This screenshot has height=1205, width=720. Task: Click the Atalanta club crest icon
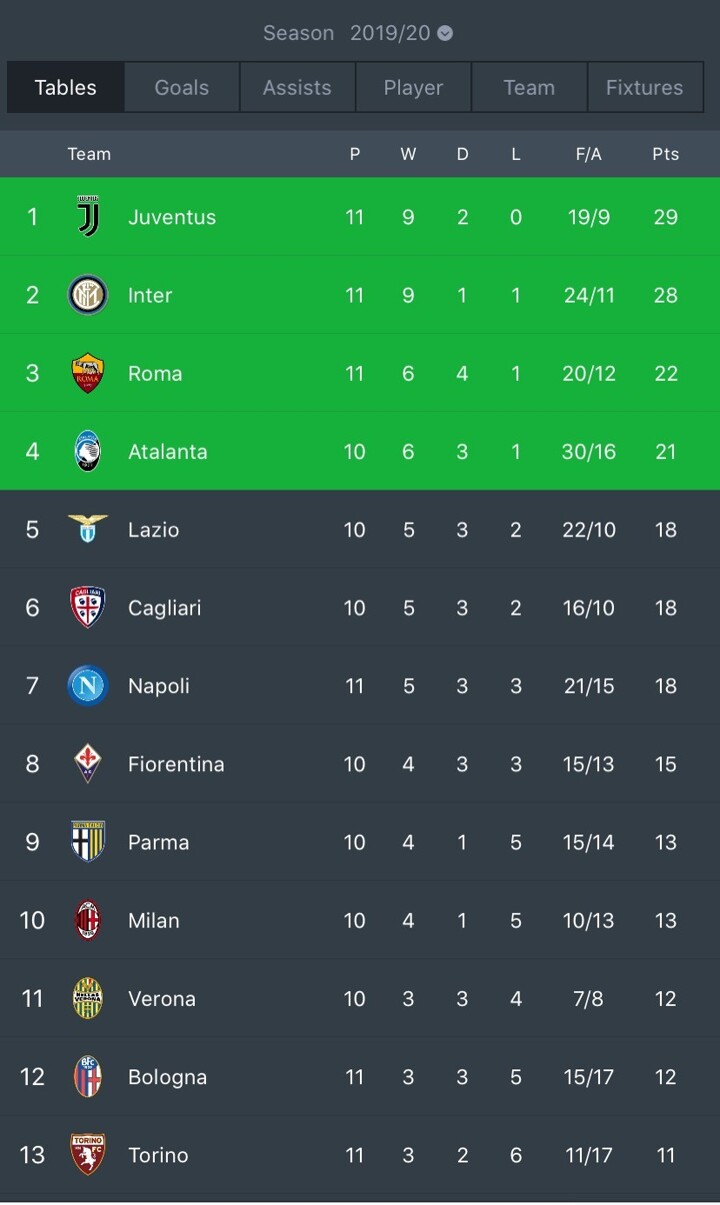(88, 451)
